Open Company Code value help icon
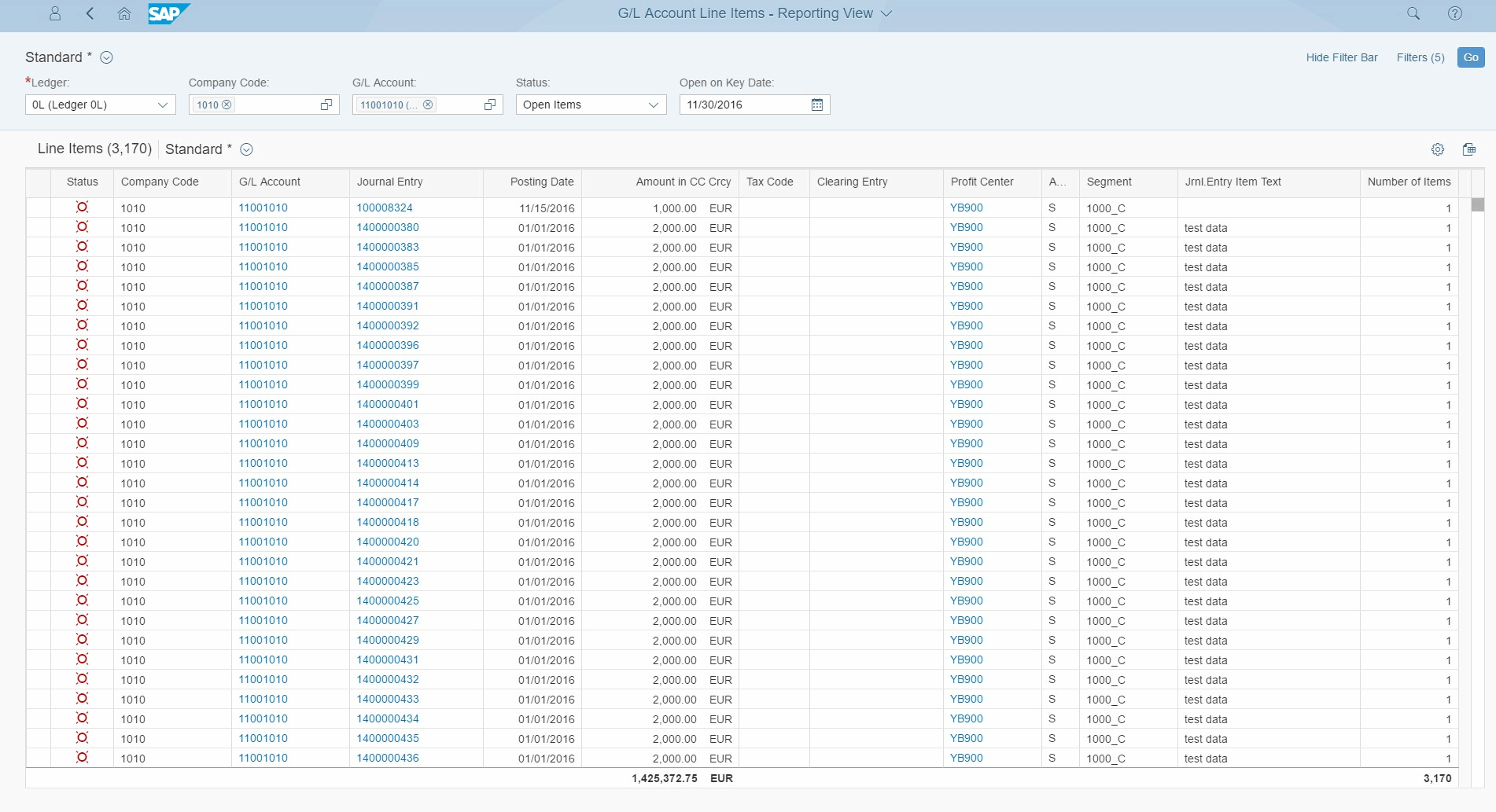 pos(326,105)
